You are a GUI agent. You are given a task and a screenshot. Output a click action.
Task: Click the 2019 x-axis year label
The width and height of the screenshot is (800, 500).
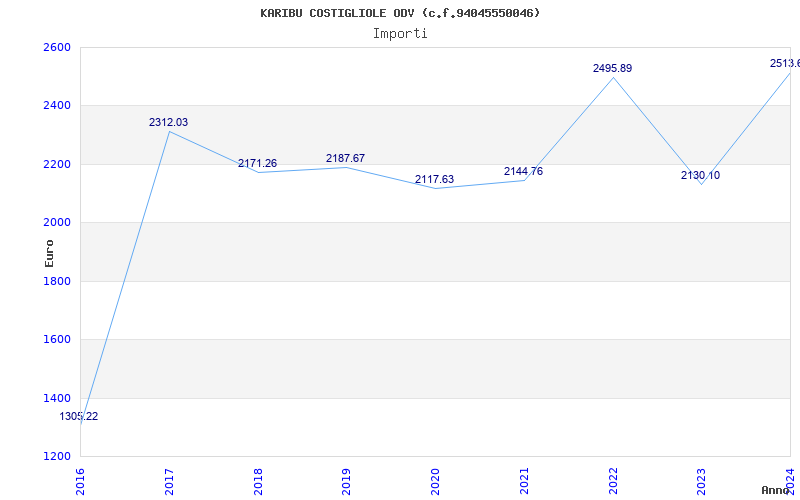pyautogui.click(x=346, y=482)
